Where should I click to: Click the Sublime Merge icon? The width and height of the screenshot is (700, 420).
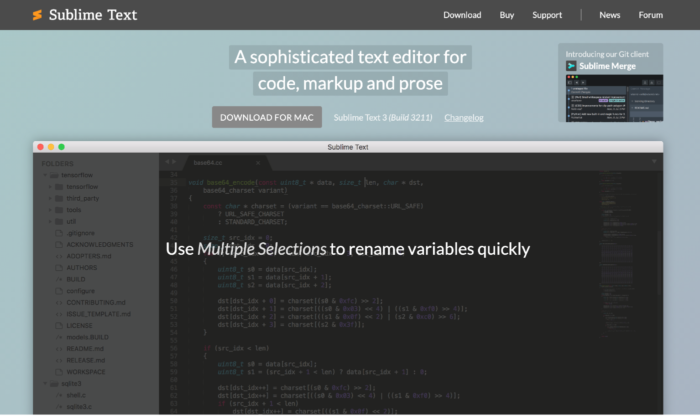click(571, 66)
